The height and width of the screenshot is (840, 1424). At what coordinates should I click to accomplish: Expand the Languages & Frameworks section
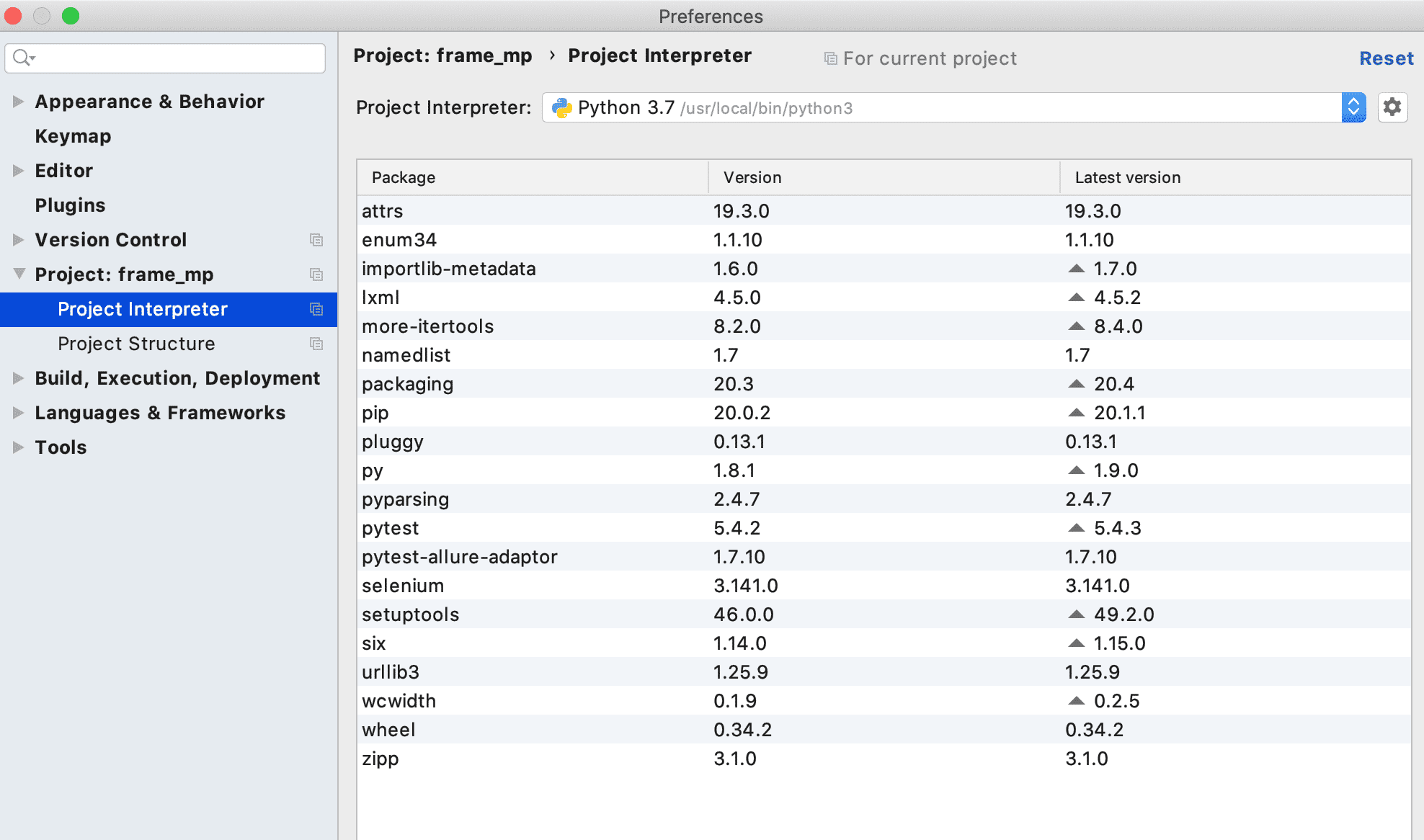pyautogui.click(x=18, y=413)
